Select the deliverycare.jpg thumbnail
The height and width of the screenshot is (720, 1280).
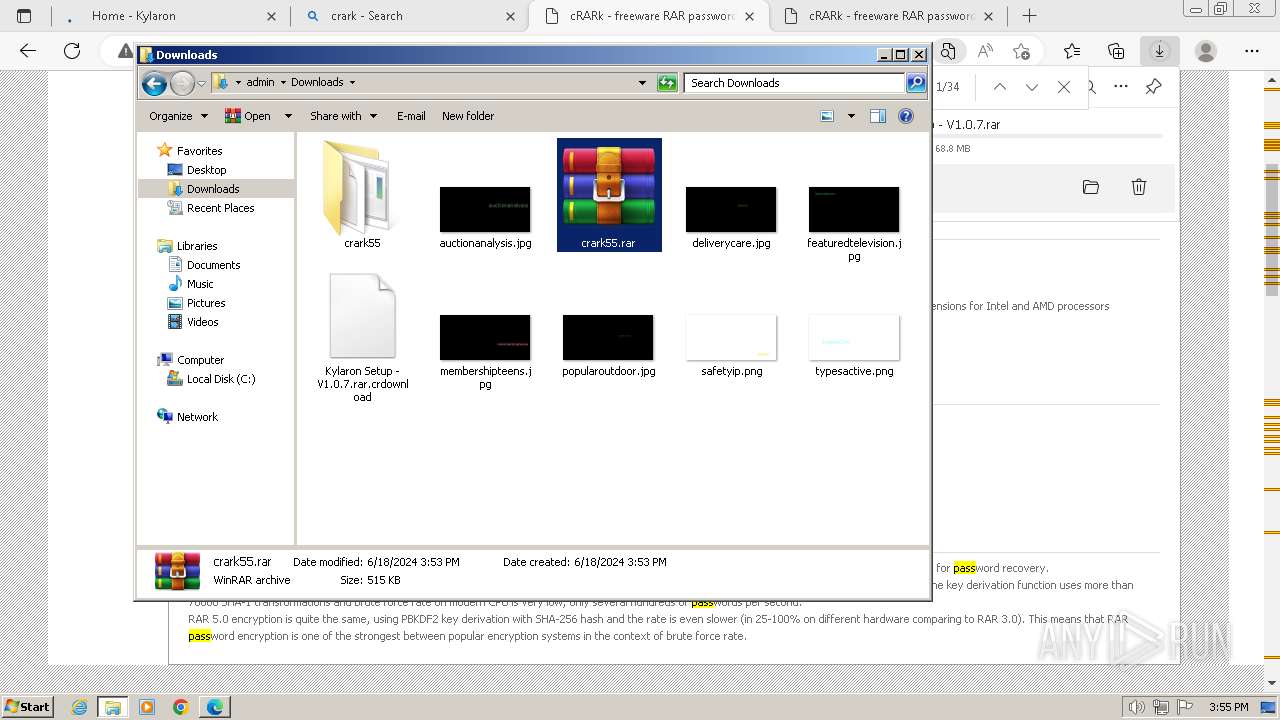pos(731,209)
